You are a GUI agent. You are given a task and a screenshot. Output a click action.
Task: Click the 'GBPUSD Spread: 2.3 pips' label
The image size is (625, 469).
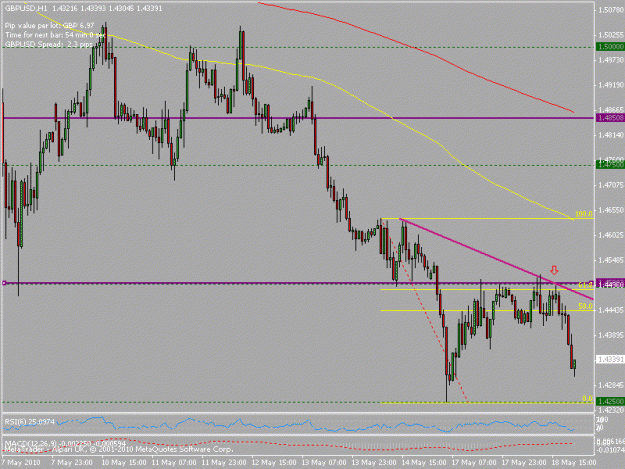[49, 44]
